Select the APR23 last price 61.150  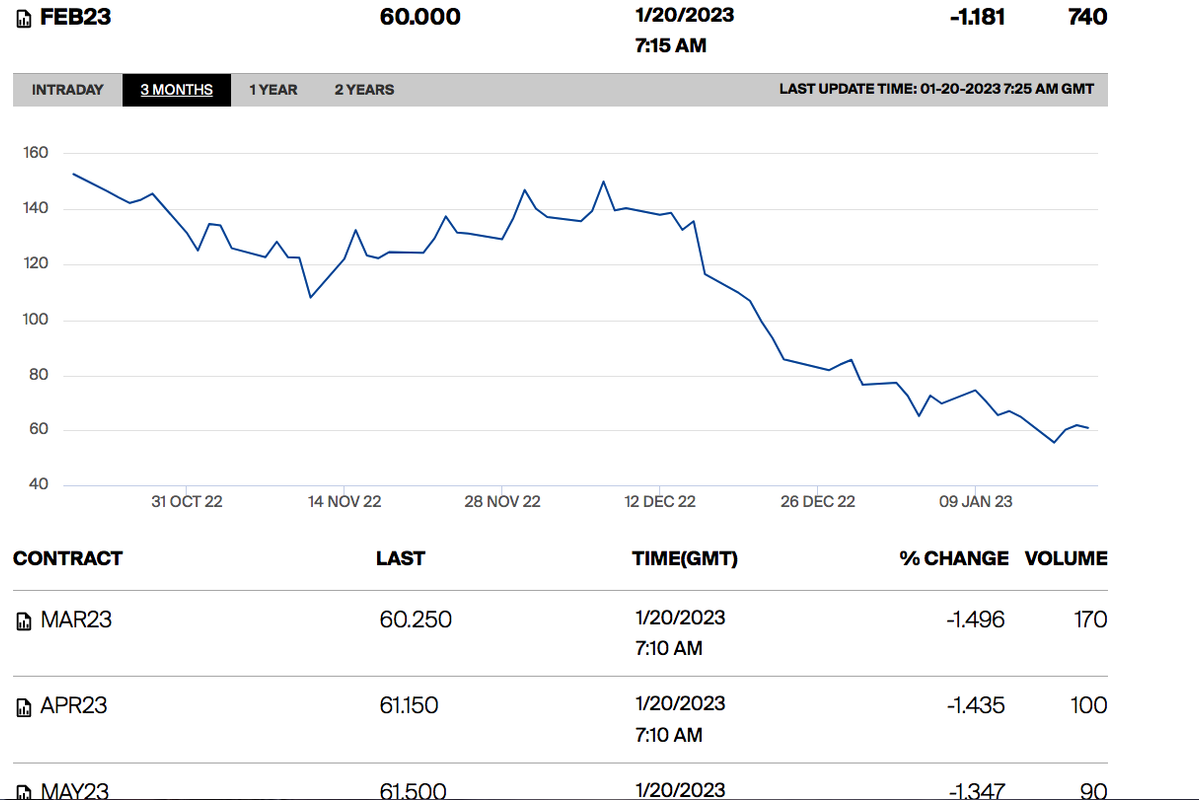click(408, 705)
